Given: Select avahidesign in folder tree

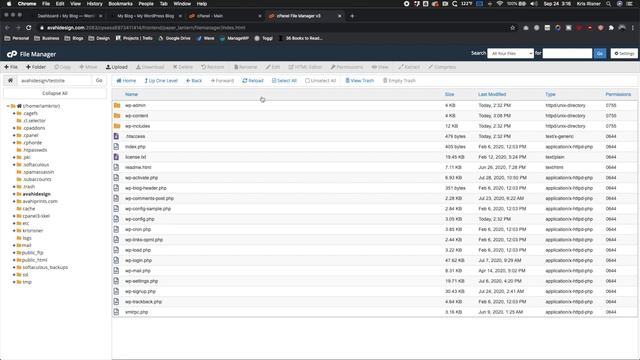Looking at the screenshot, I should click(x=36, y=194).
